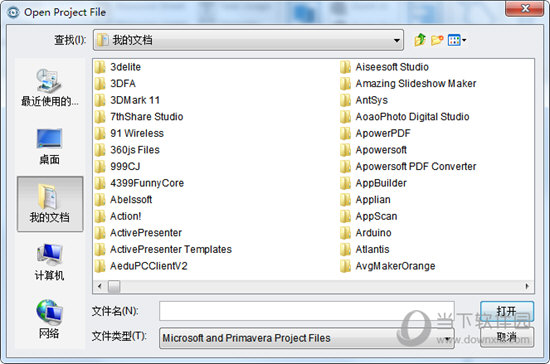Select the 999CJ folder

coord(118,167)
